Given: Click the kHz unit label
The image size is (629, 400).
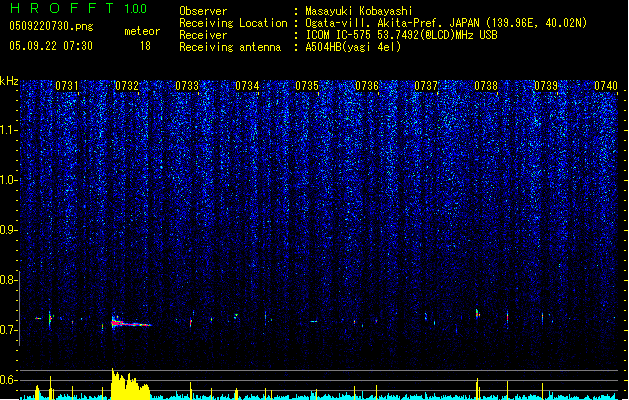Looking at the screenshot, I should [x=9, y=81].
